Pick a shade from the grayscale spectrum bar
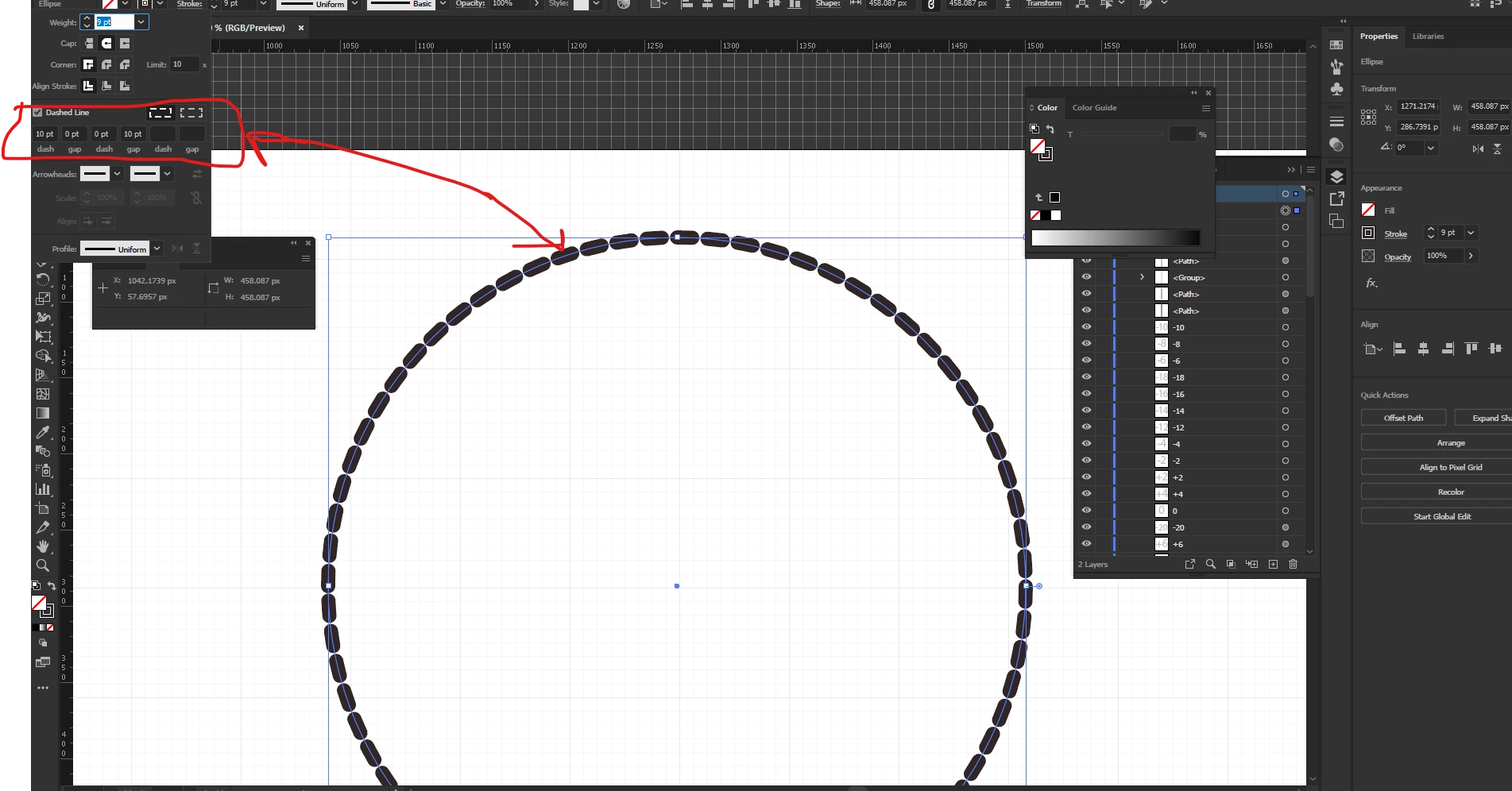This screenshot has width=1512, height=791. click(x=1116, y=237)
